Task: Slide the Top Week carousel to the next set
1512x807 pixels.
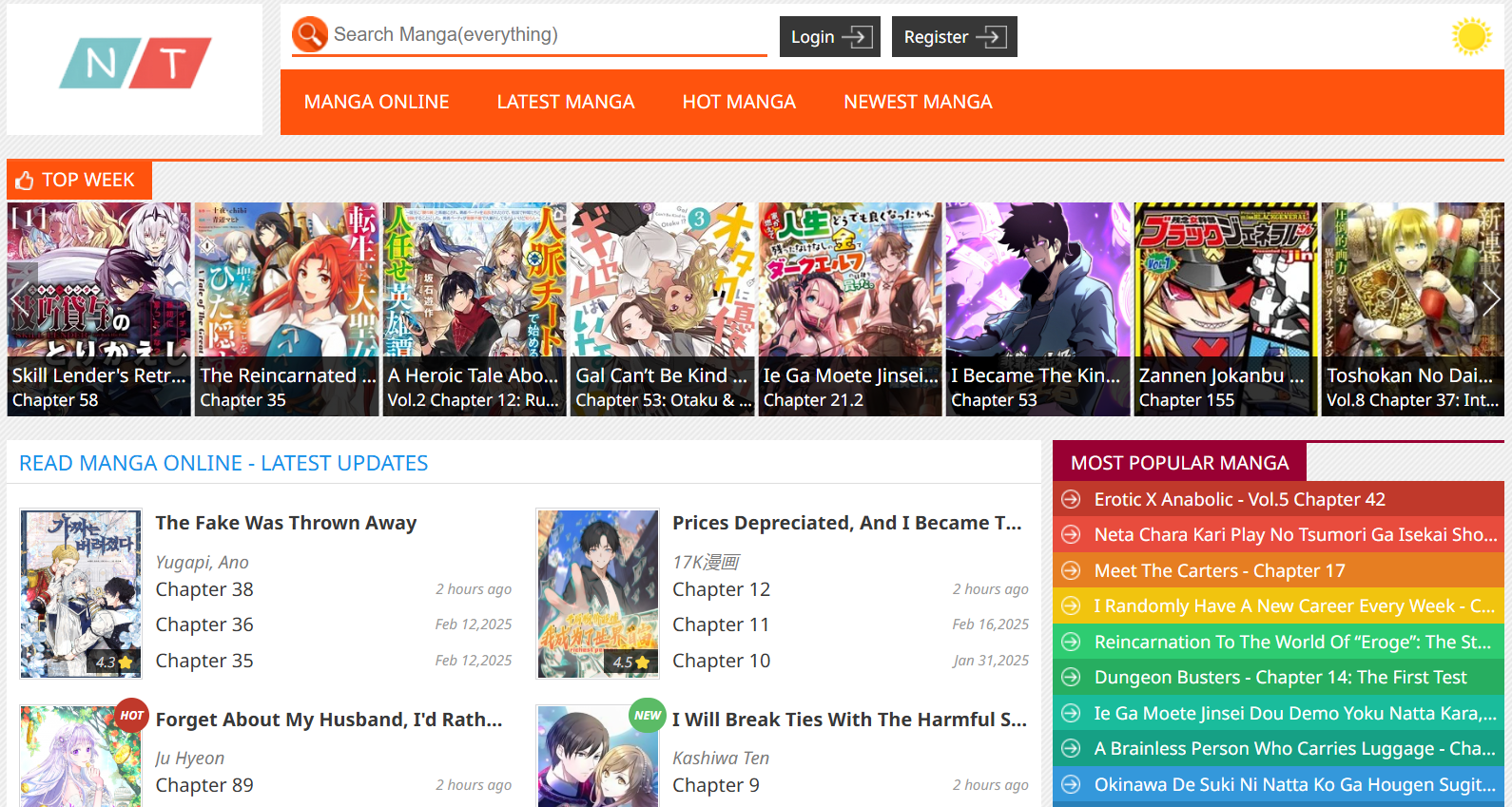Action: pyautogui.click(x=1491, y=299)
